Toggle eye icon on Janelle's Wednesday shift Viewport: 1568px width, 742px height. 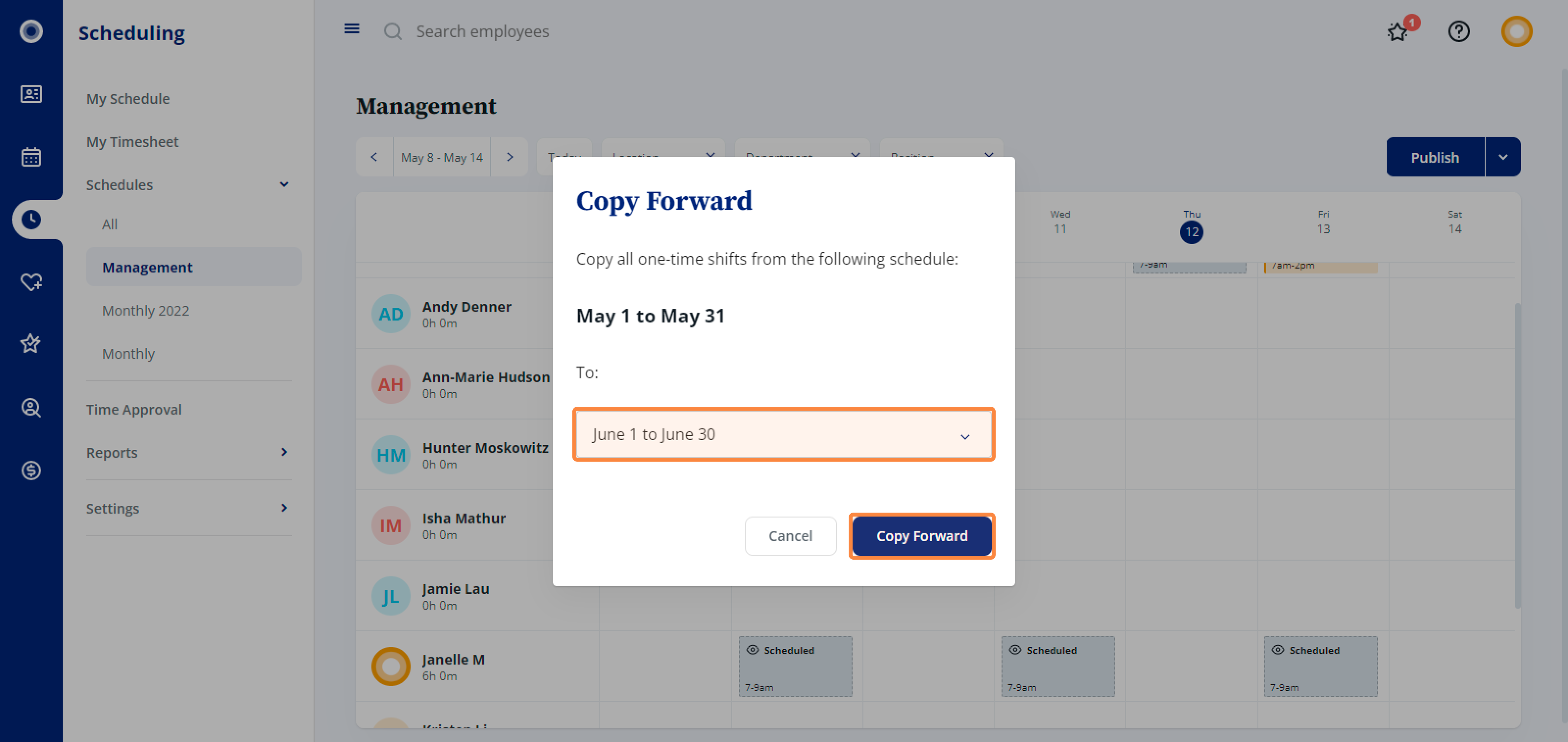coord(1015,649)
